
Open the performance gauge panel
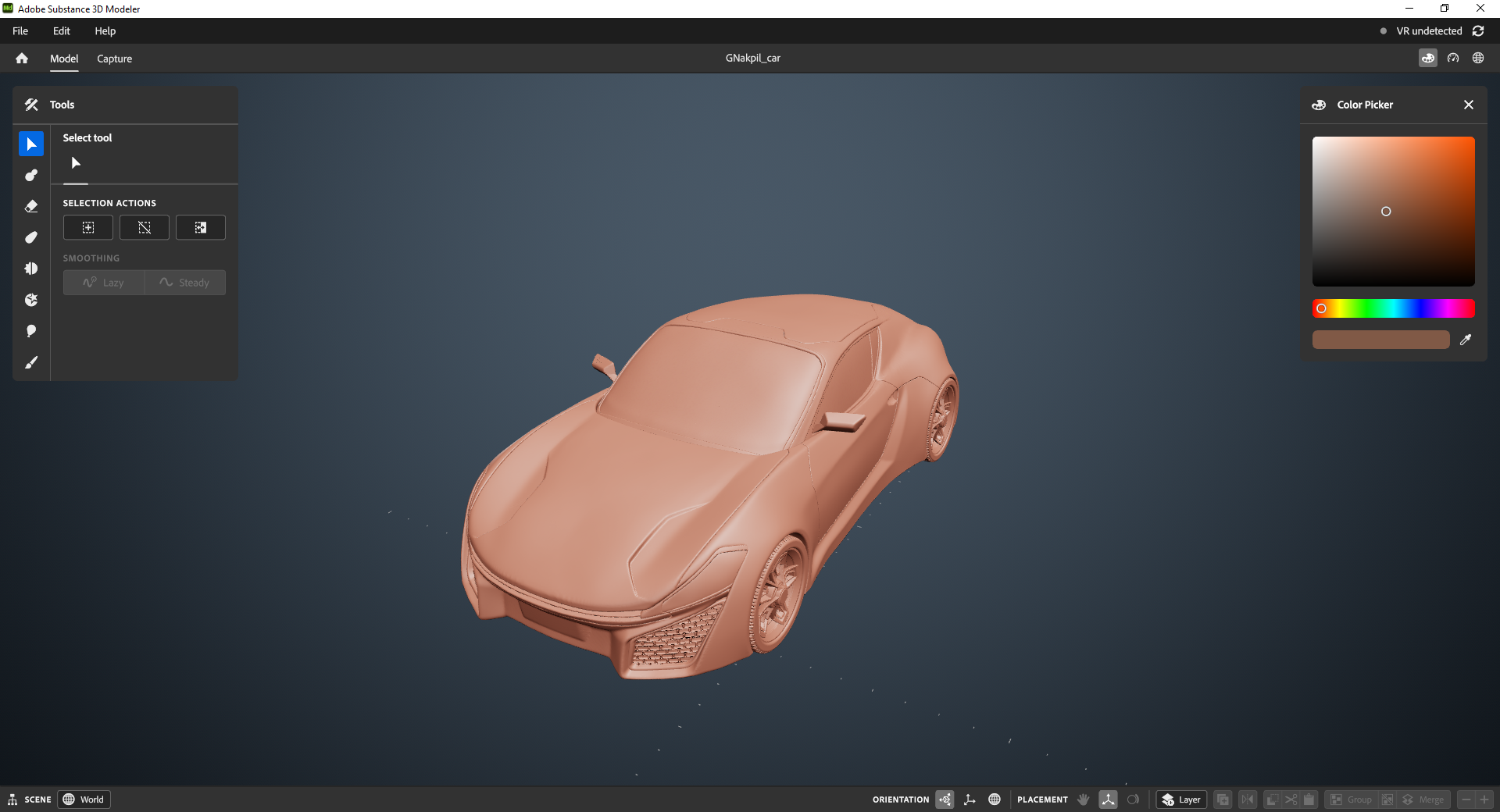coord(1453,59)
